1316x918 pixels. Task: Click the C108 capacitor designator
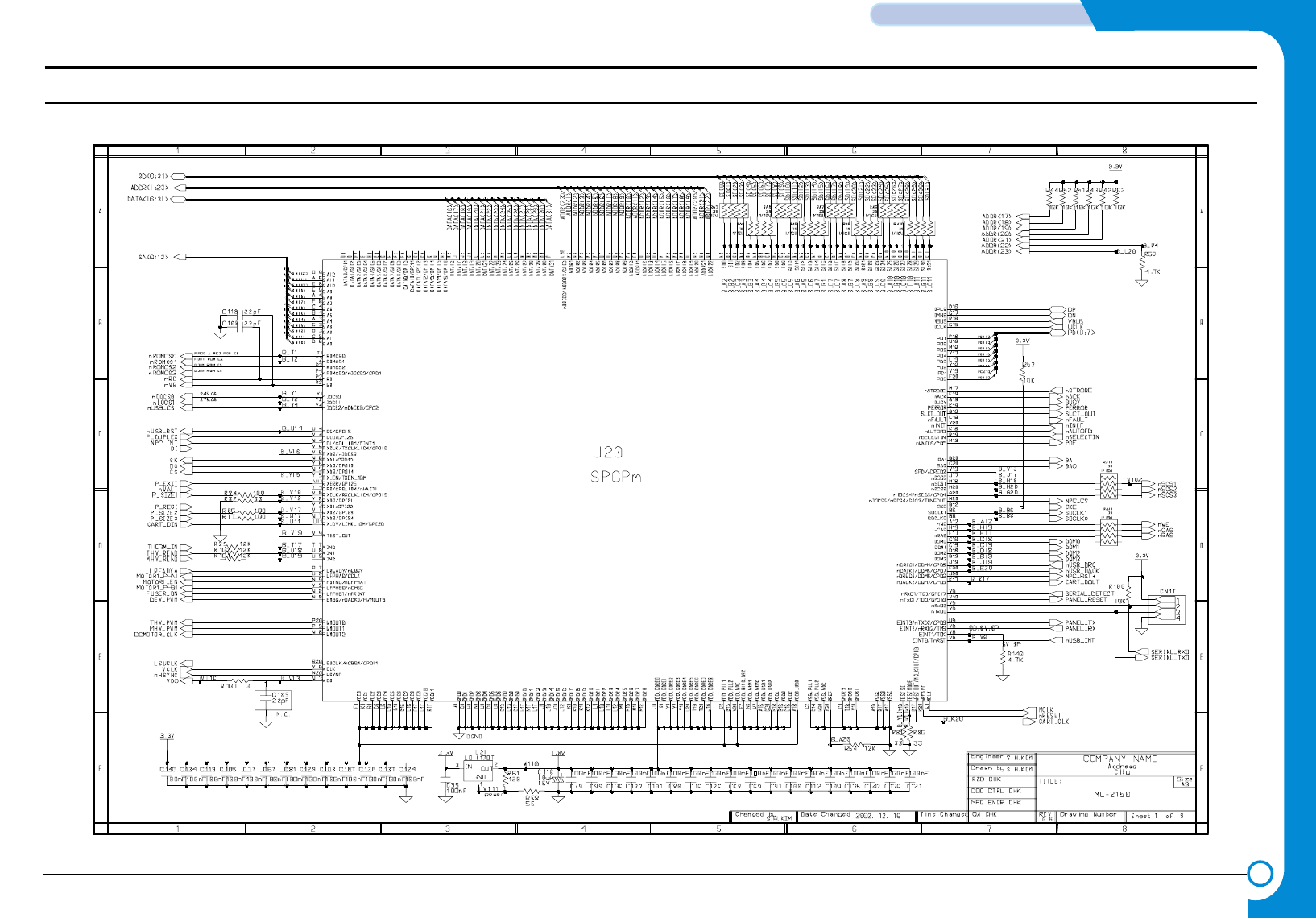[230, 324]
